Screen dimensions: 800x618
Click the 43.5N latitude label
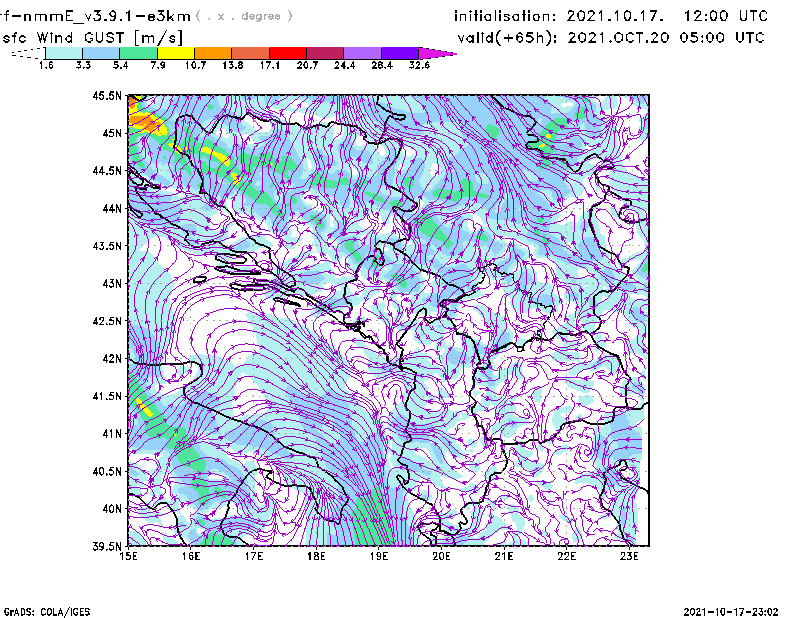point(107,245)
